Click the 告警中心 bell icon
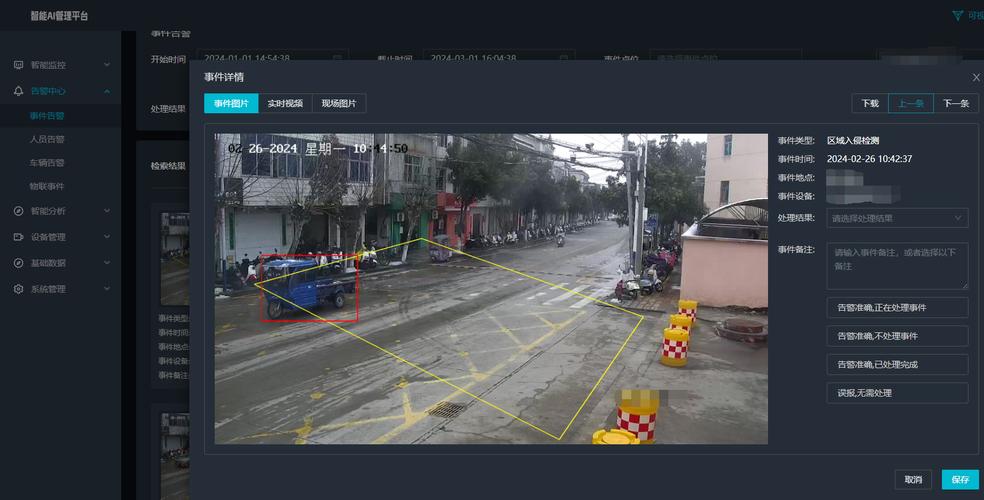This screenshot has height=500, width=984. pos(18,91)
